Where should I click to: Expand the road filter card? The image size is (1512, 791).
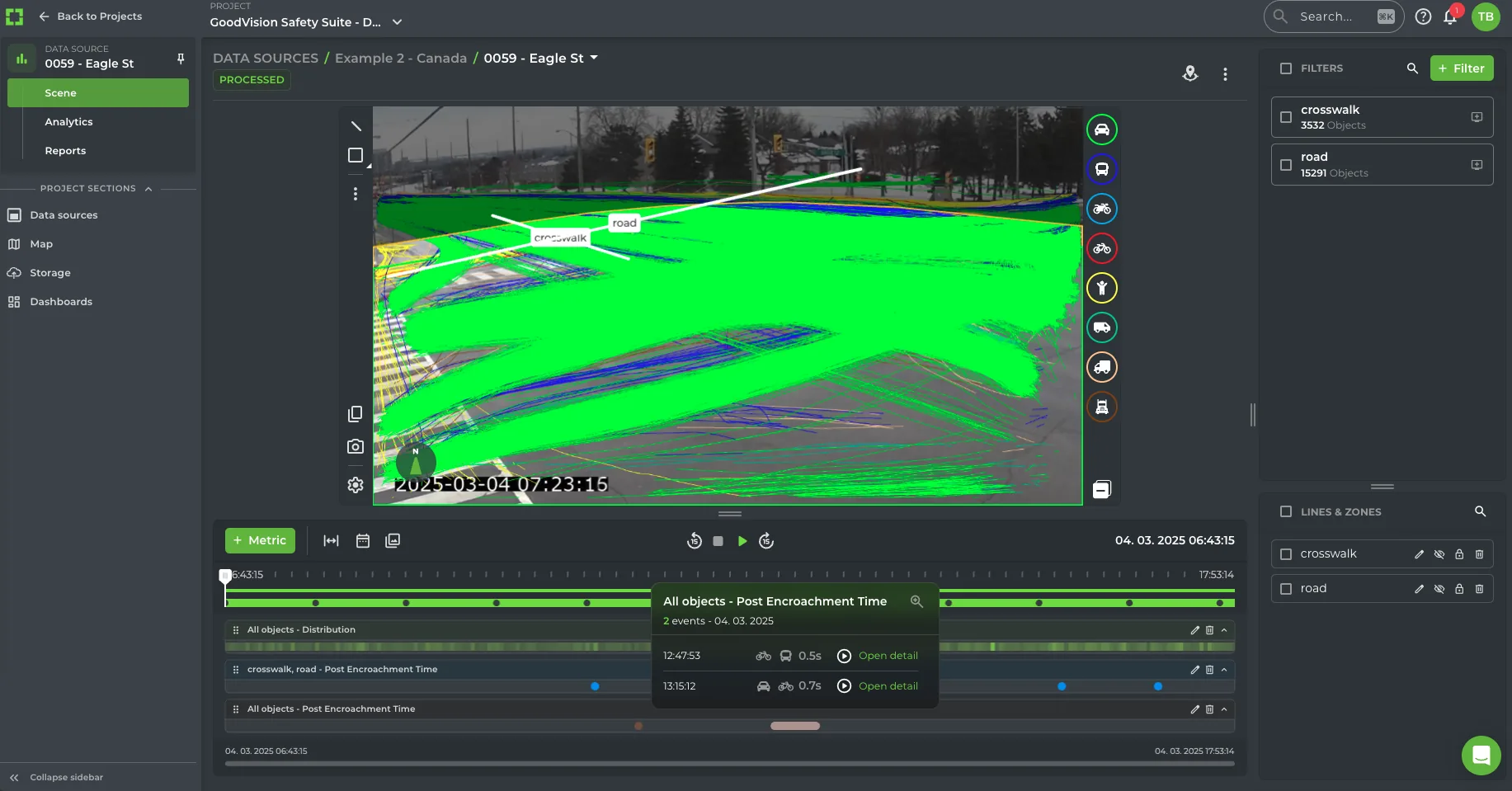click(1477, 165)
